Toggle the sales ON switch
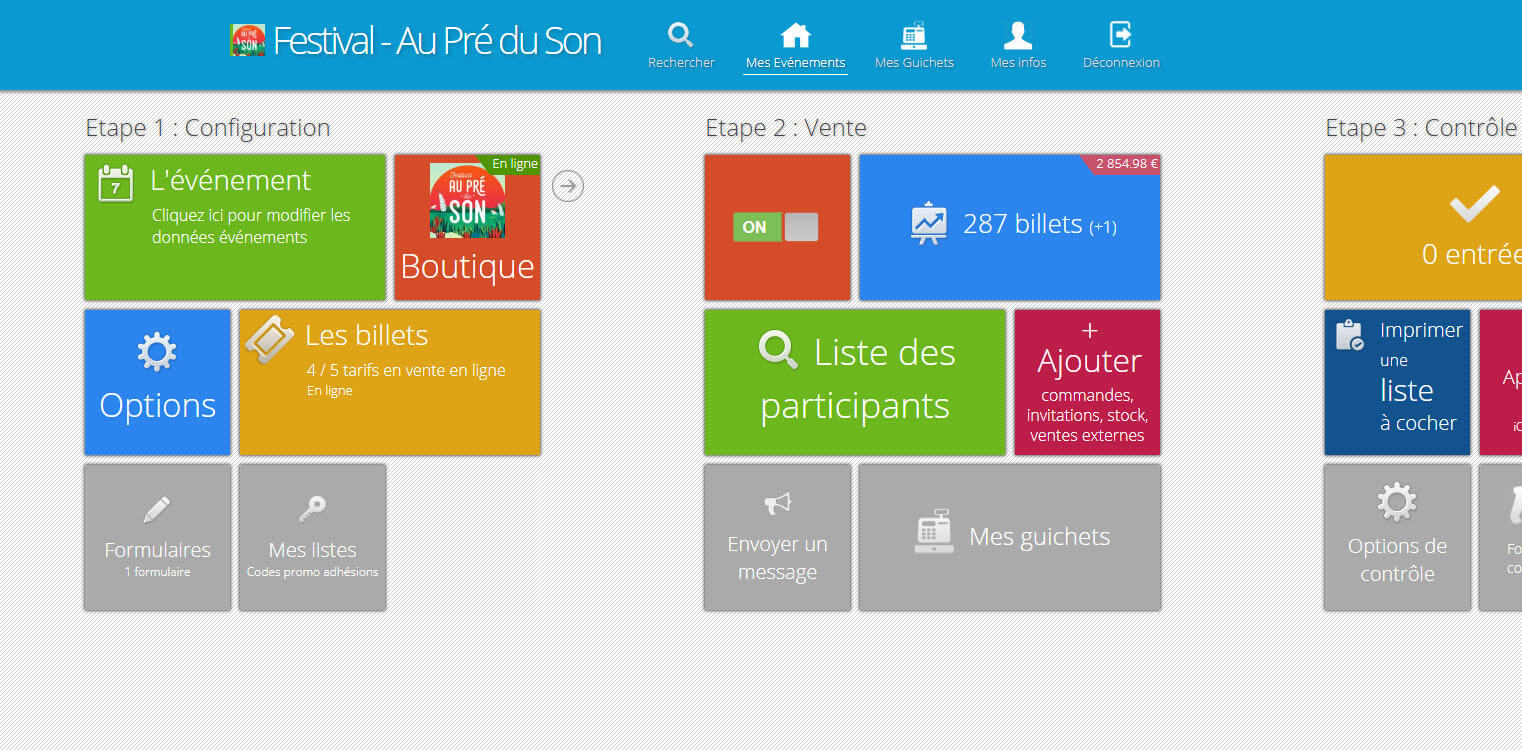Image resolution: width=1522 pixels, height=750 pixels. (x=776, y=227)
